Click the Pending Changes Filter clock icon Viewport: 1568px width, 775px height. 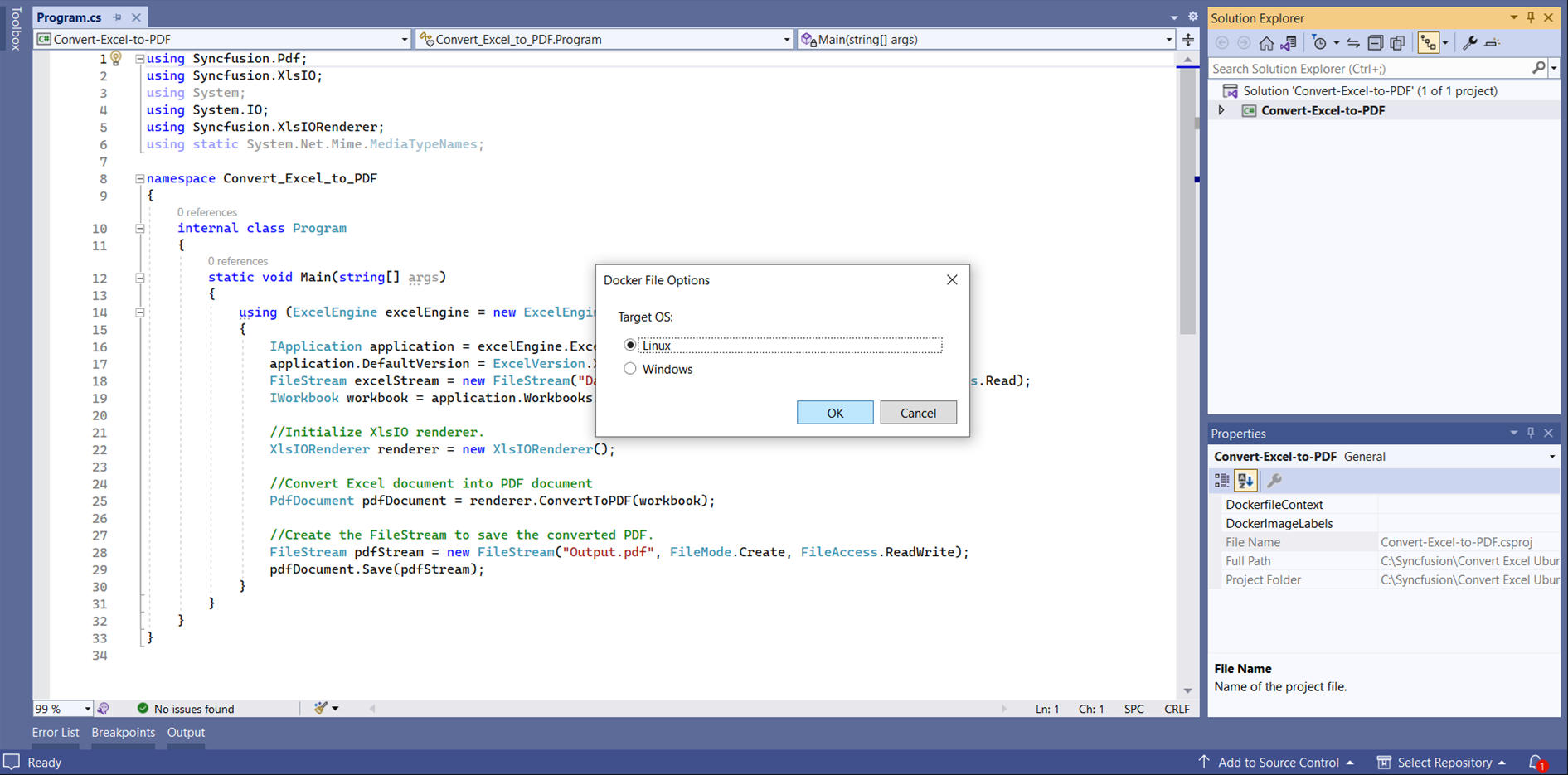click(1319, 43)
